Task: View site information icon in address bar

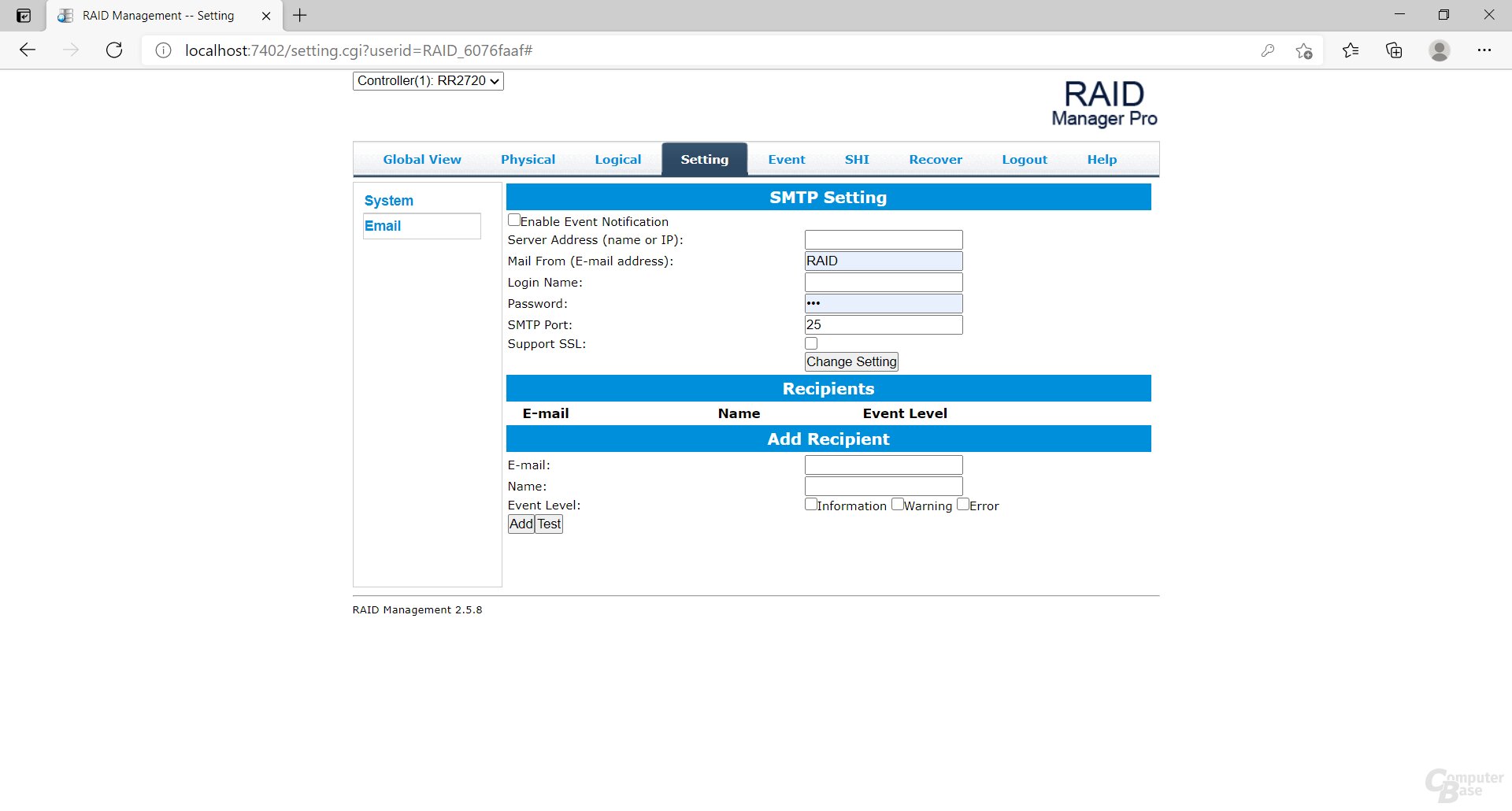Action: point(163,50)
